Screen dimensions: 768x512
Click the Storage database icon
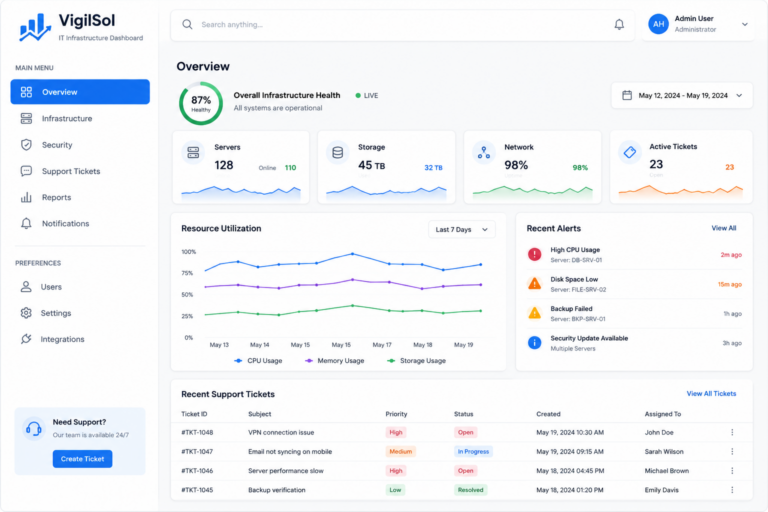(x=337, y=153)
